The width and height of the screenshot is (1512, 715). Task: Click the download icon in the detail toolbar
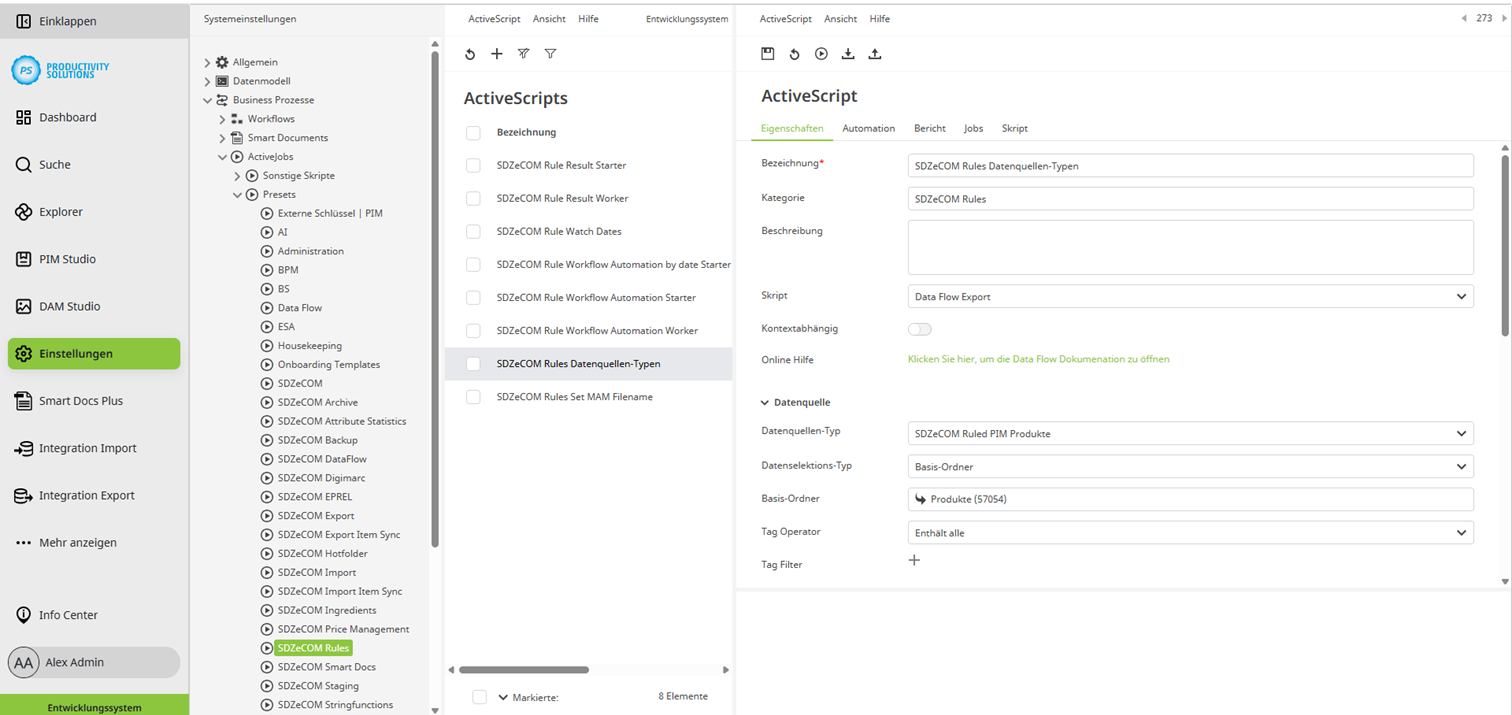click(x=847, y=53)
